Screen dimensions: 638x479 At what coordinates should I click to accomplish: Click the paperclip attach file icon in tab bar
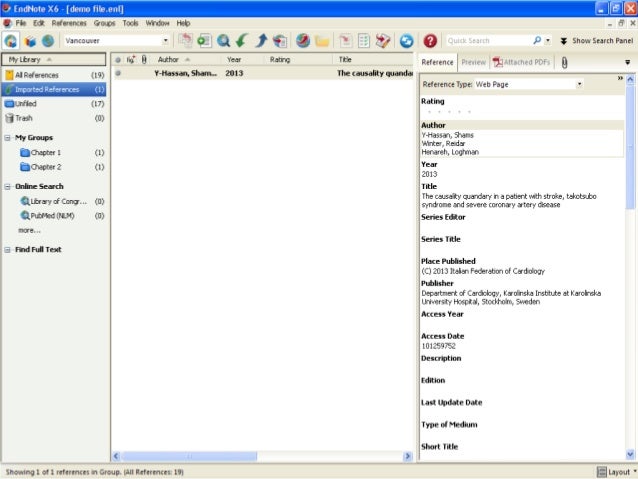coord(564,62)
